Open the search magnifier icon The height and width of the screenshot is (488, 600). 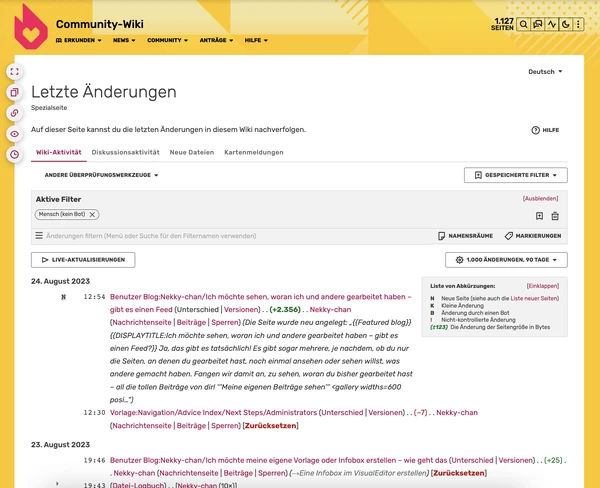(x=523, y=24)
